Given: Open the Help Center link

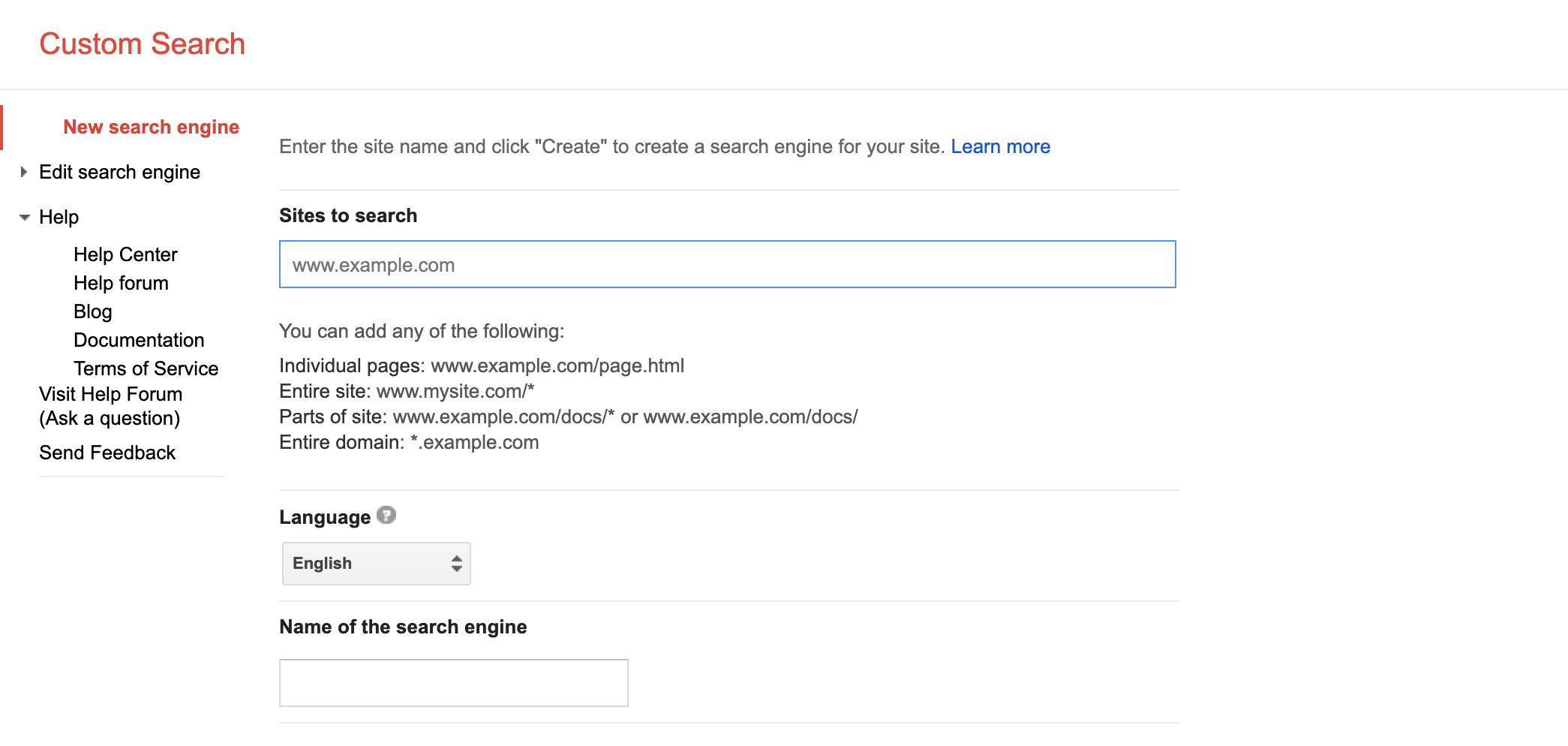Looking at the screenshot, I should pyautogui.click(x=125, y=254).
